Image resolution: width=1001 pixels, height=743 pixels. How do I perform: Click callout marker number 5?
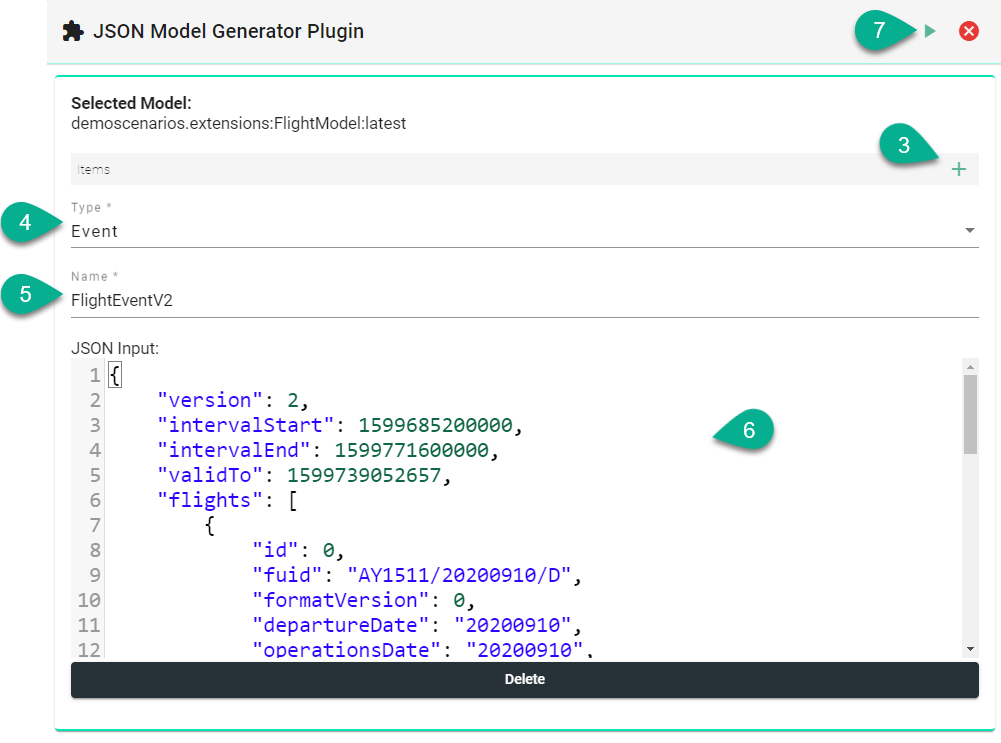(25, 295)
